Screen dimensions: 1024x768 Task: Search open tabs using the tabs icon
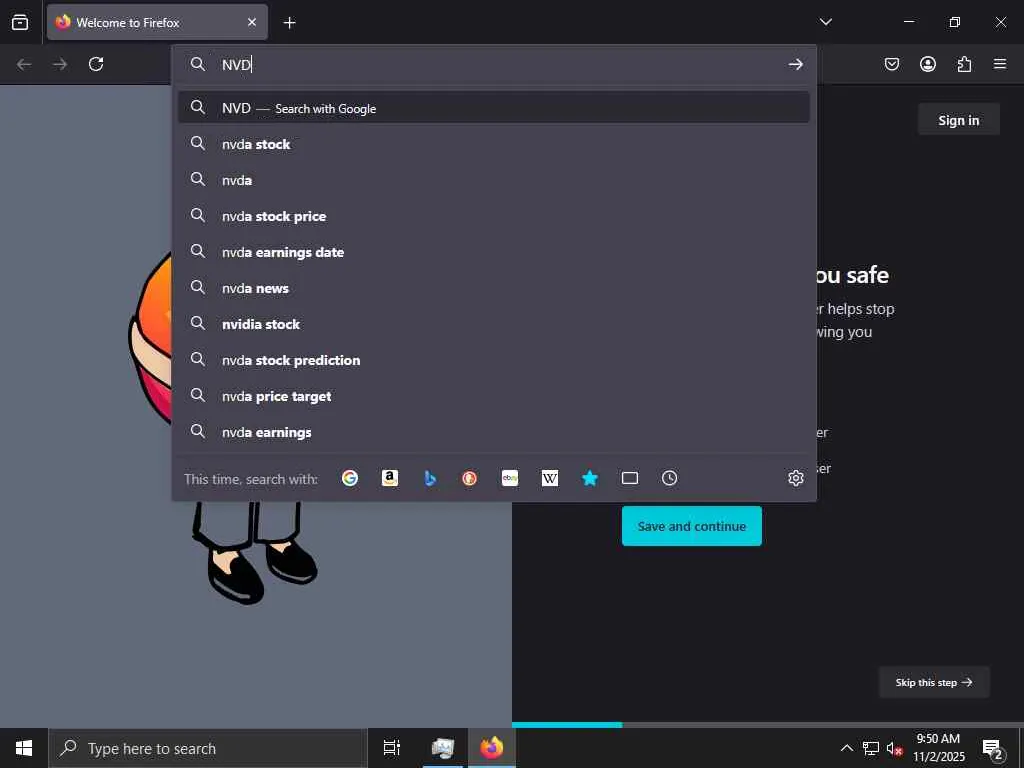[x=630, y=478]
